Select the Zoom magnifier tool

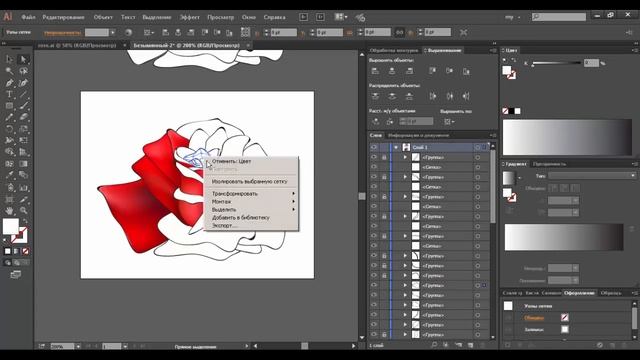23,211
